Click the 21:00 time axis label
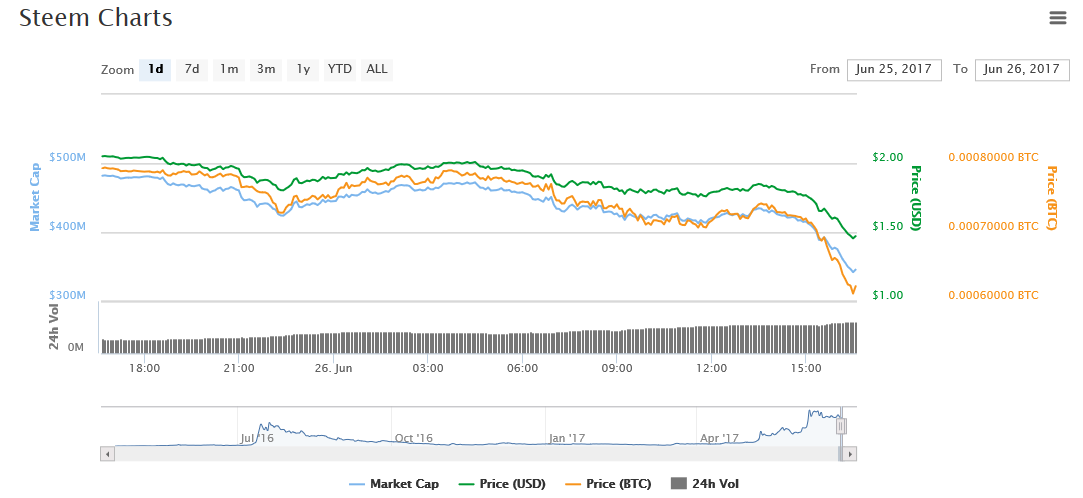 (x=238, y=369)
